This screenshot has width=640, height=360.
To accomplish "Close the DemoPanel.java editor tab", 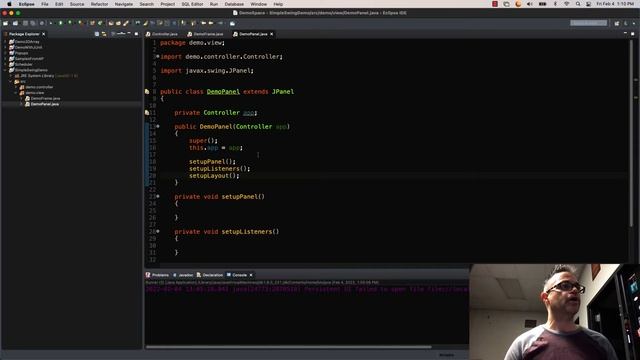I will 271,34.
